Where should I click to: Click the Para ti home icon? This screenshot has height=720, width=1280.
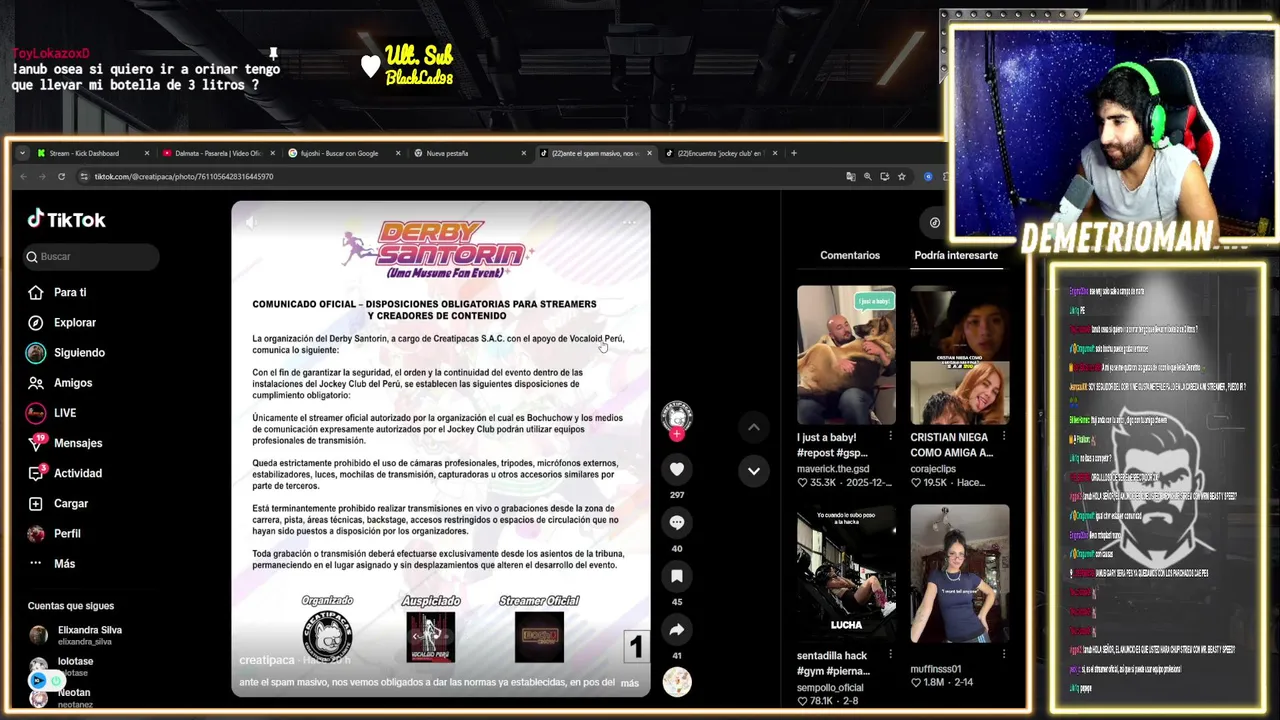tap(36, 292)
